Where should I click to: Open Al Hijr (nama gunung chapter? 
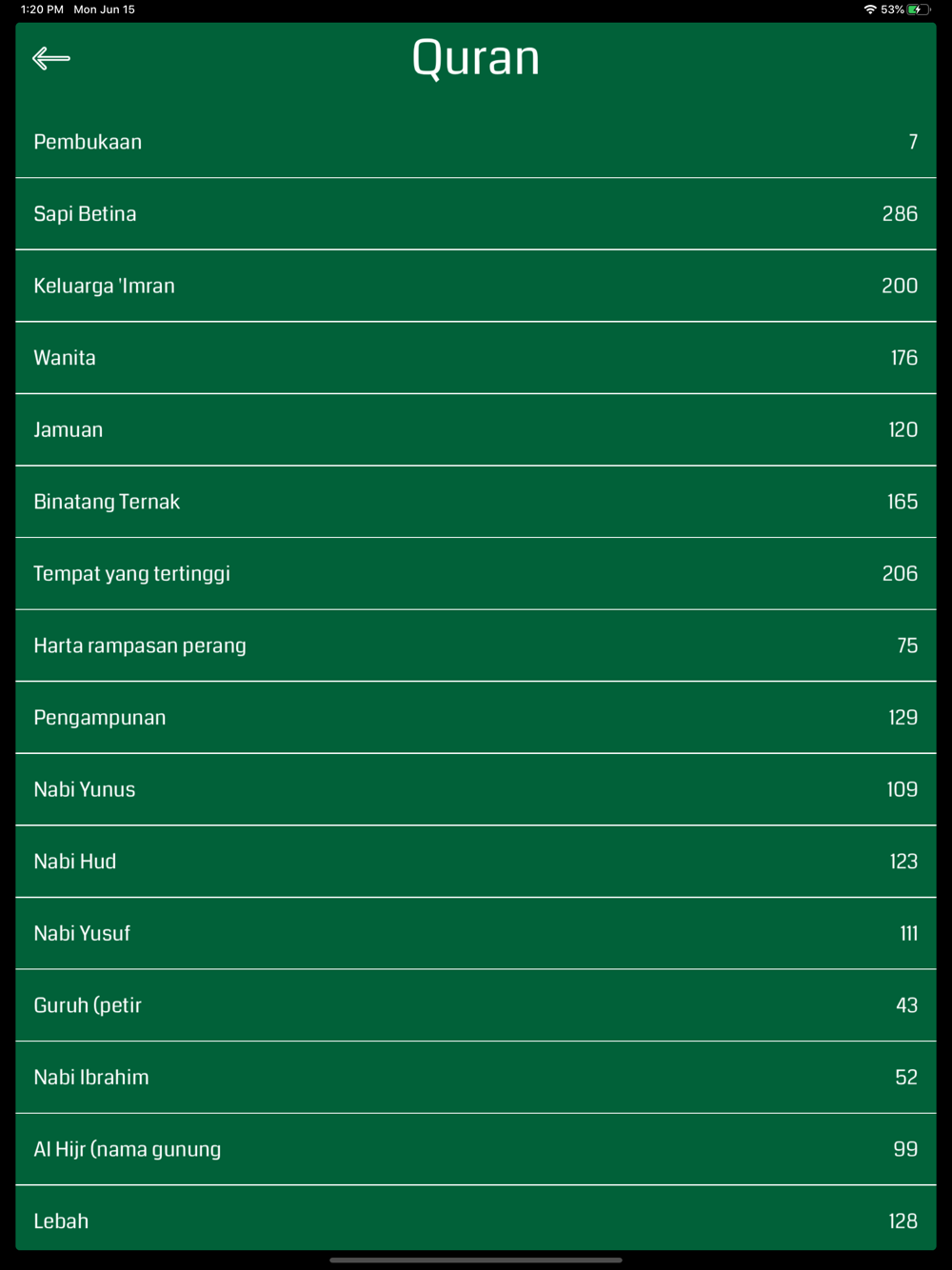[476, 1149]
